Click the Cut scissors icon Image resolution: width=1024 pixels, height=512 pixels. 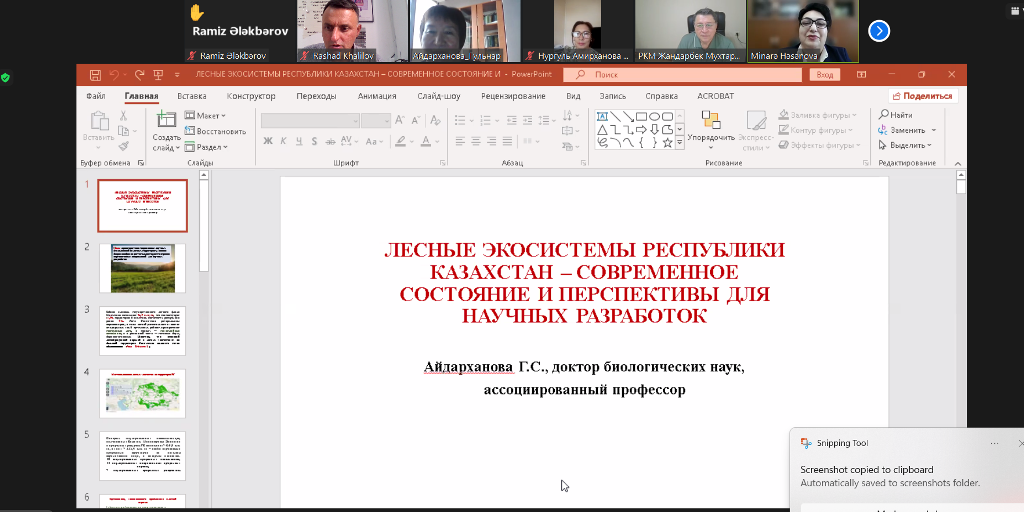coord(123,116)
